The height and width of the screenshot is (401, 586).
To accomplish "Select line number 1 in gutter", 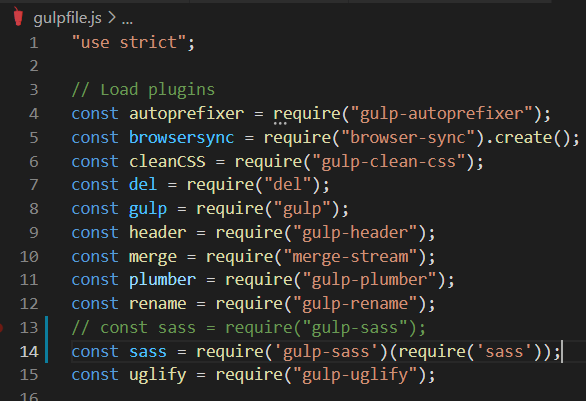I will point(34,43).
